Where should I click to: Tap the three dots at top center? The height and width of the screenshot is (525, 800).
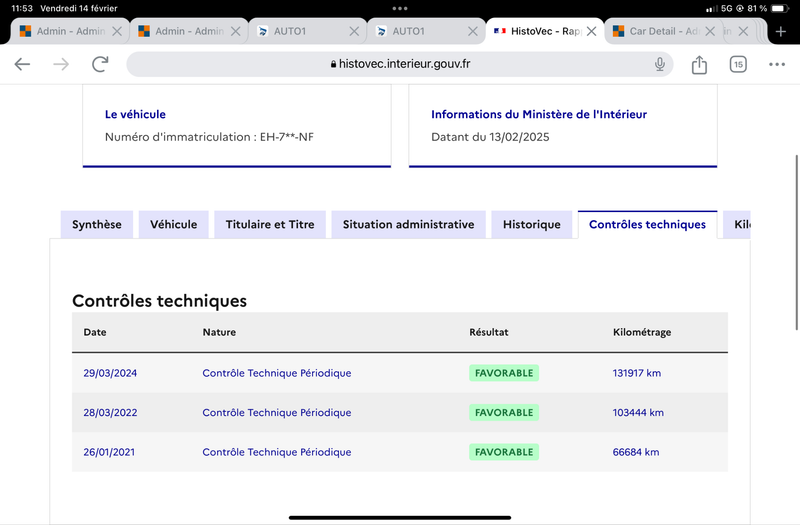(400, 8)
